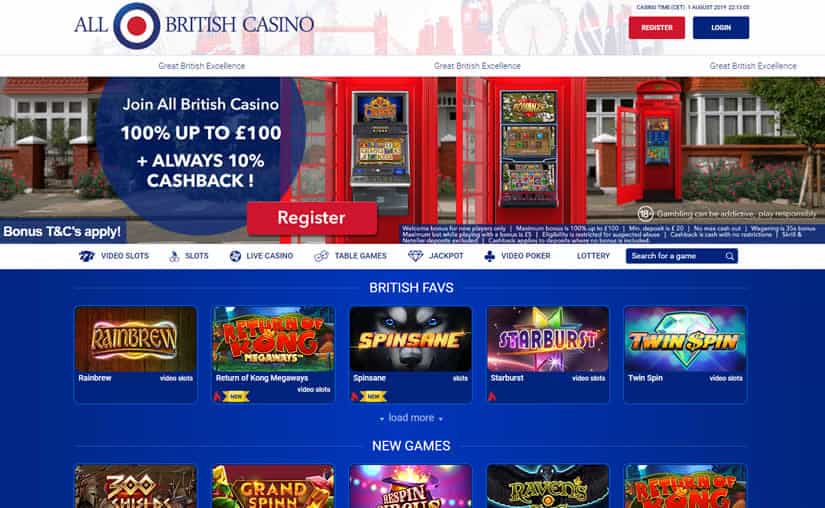Click the All British Casino roundel logo
This screenshot has width=825, height=508.
coord(137,26)
